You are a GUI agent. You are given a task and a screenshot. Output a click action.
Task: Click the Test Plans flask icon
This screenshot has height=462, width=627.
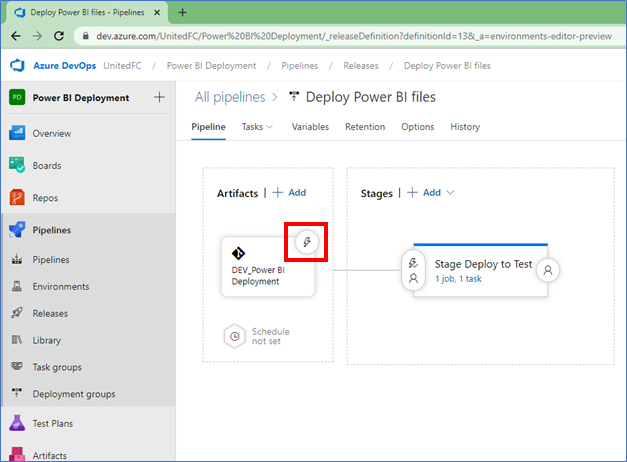[17, 423]
